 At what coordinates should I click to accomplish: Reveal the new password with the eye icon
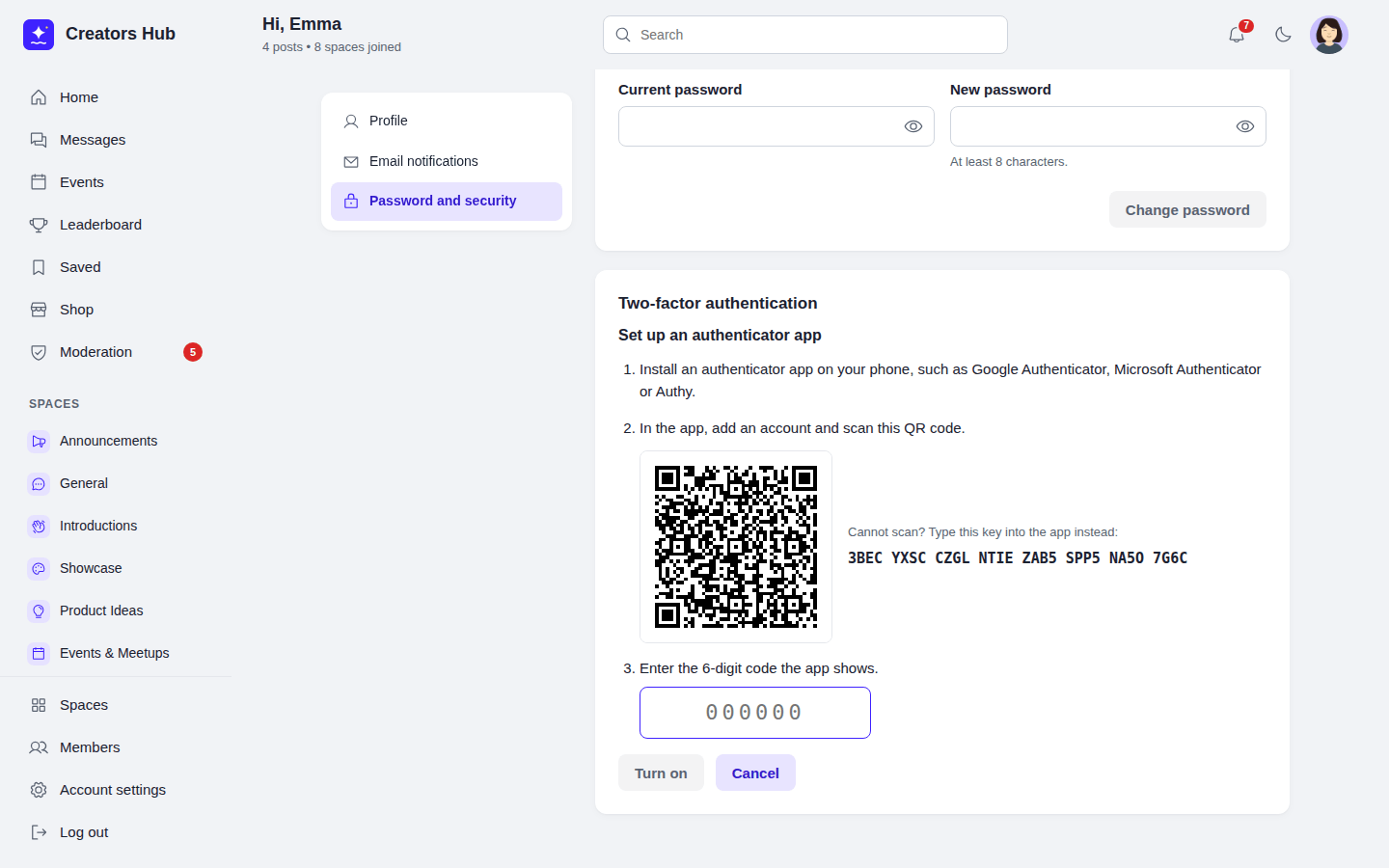pyautogui.click(x=1245, y=126)
